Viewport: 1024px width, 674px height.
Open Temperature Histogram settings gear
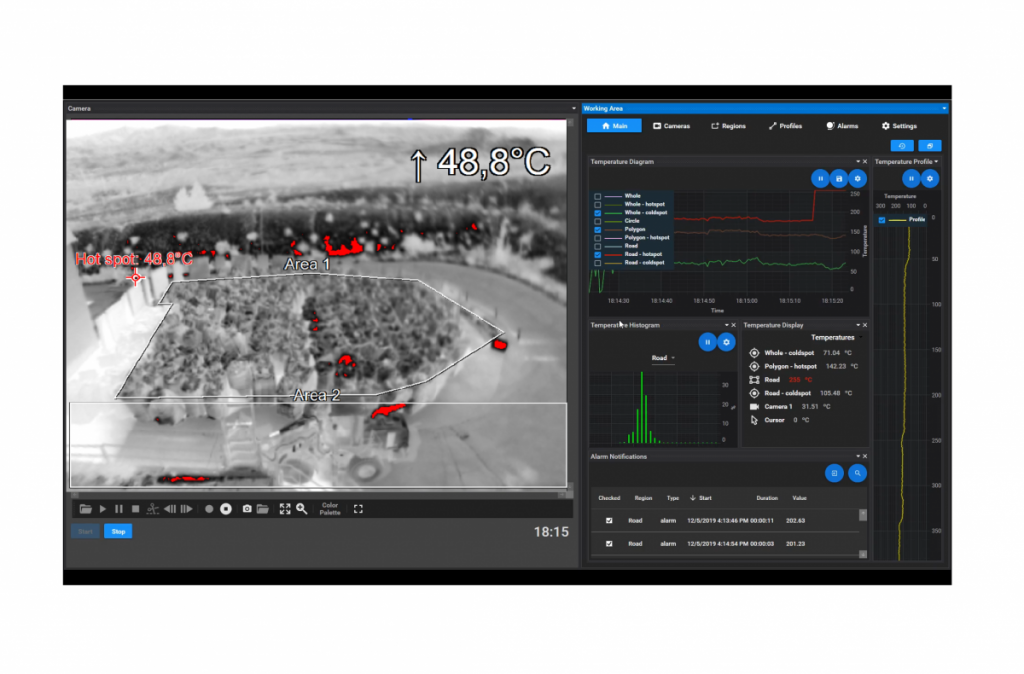(x=726, y=341)
